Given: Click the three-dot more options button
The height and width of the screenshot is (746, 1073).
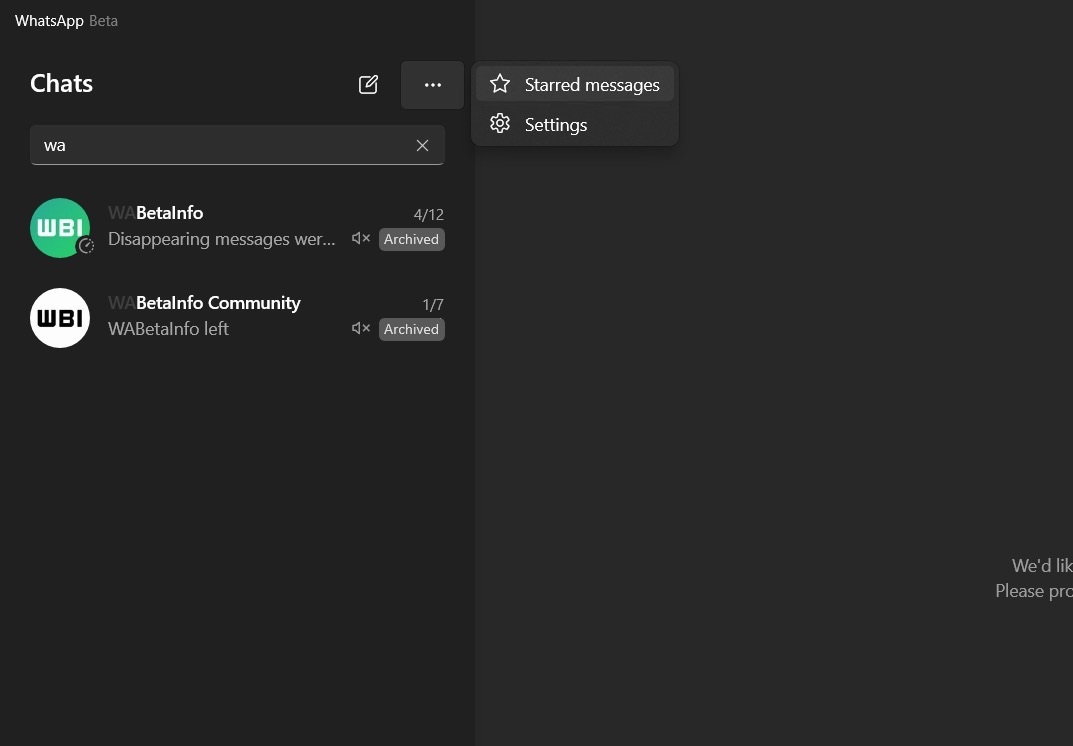Looking at the screenshot, I should tap(432, 85).
